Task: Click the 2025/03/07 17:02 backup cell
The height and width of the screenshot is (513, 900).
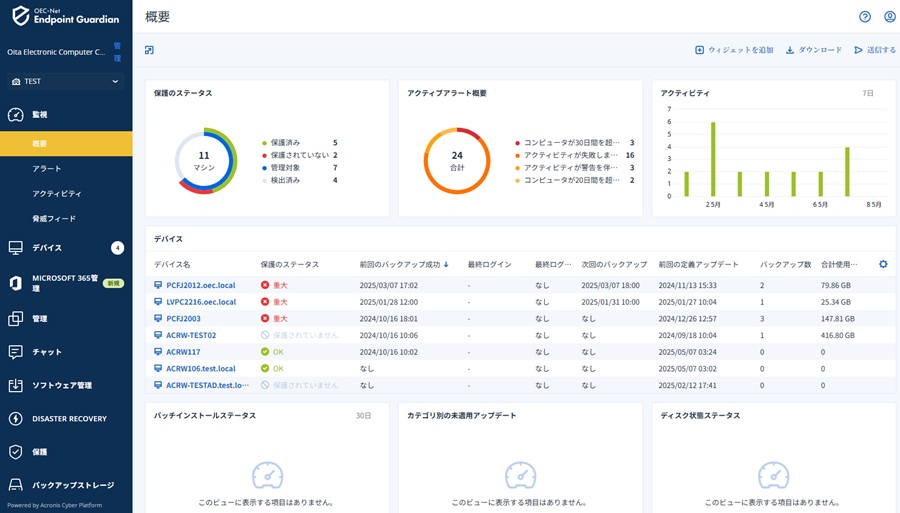Action: [x=389, y=285]
